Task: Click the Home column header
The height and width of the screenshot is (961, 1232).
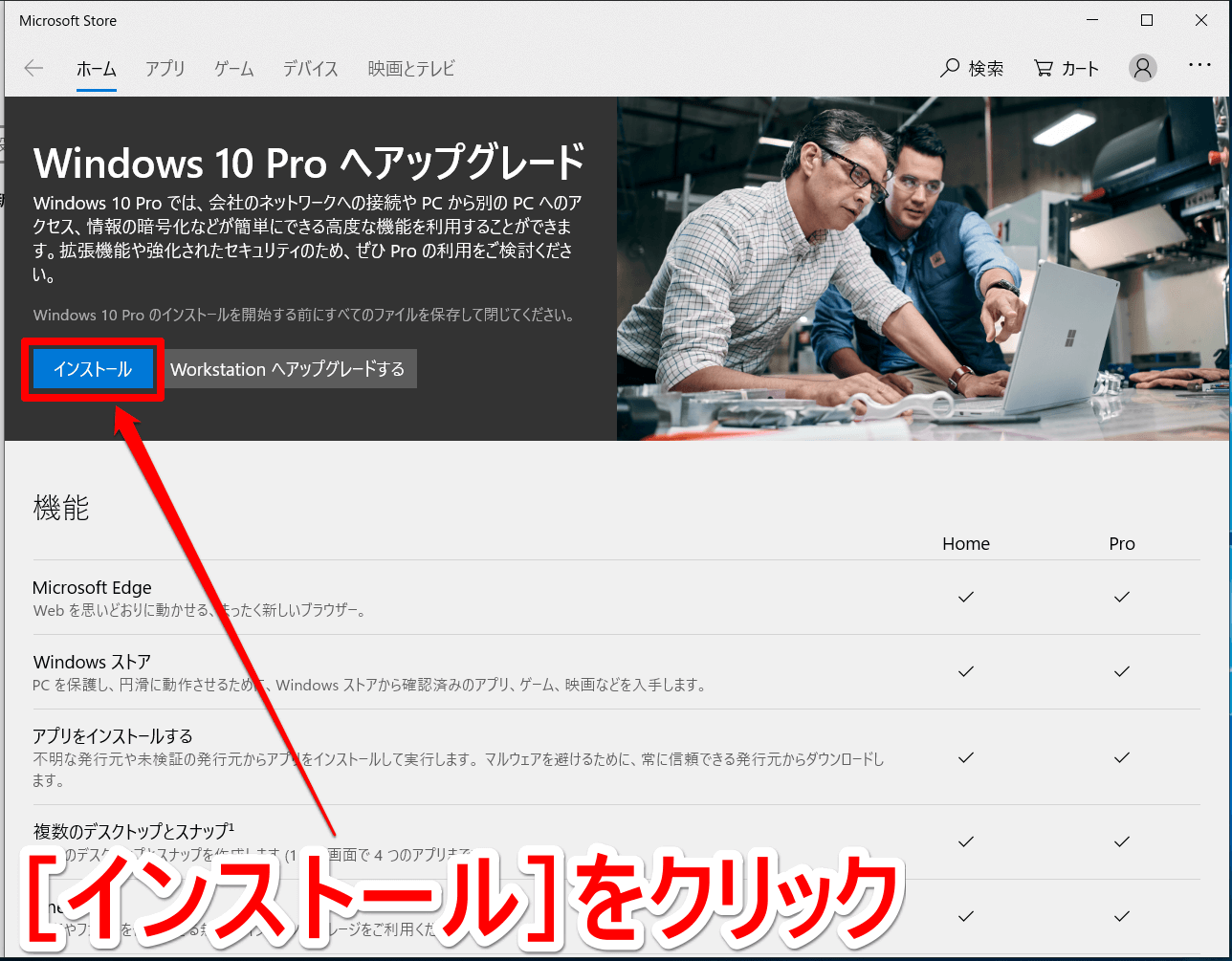Action: coord(966,543)
